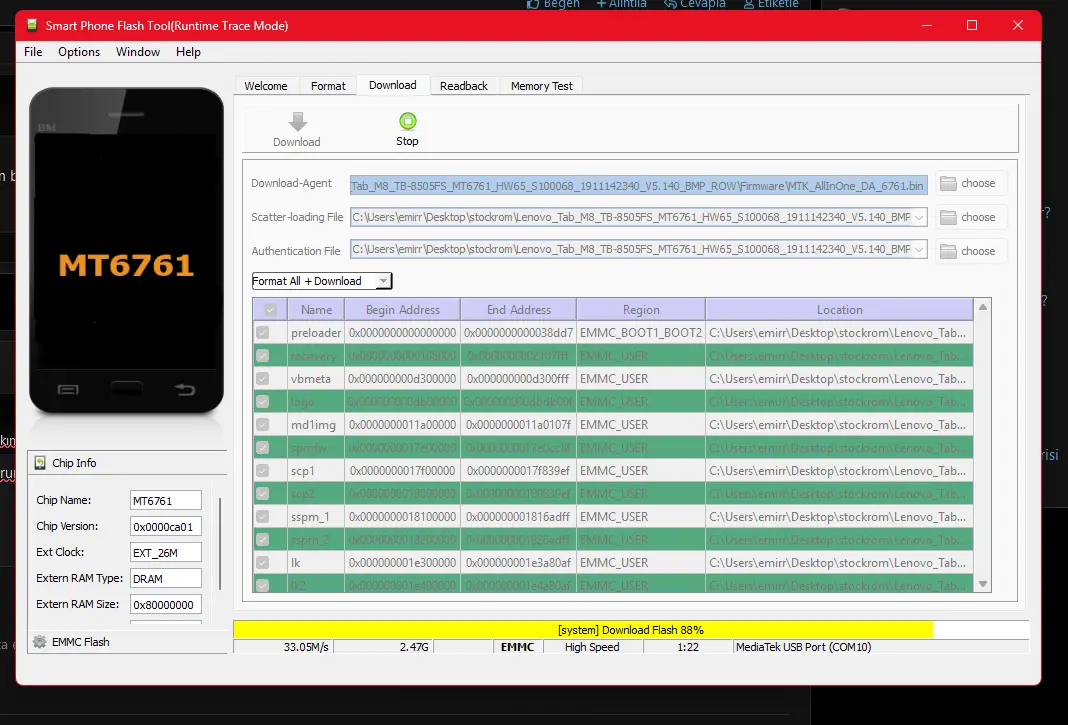Click choose button for Download-Agent
This screenshot has width=1068, height=725.
pyautogui.click(x=971, y=183)
